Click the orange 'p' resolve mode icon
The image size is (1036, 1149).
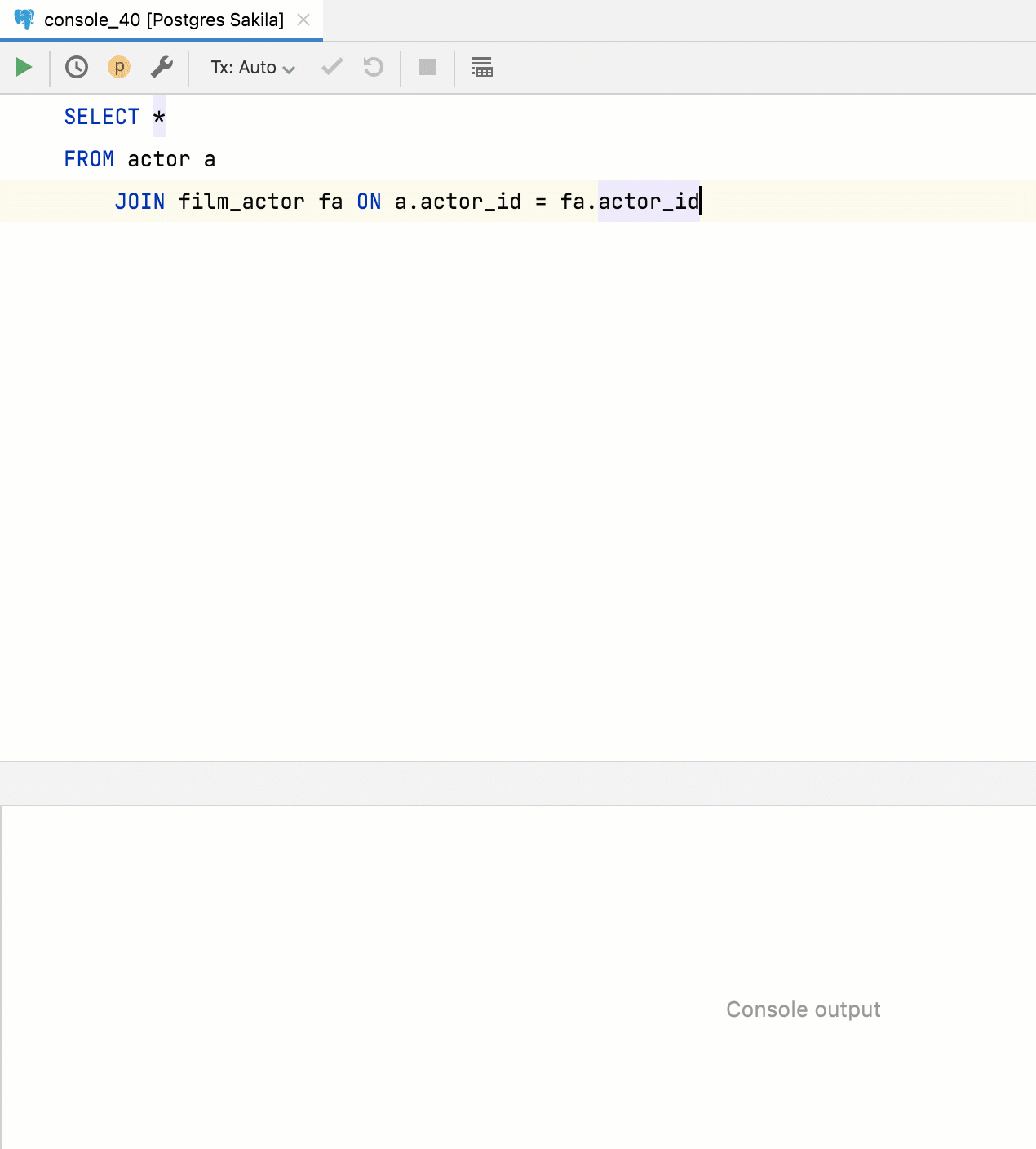(x=119, y=67)
